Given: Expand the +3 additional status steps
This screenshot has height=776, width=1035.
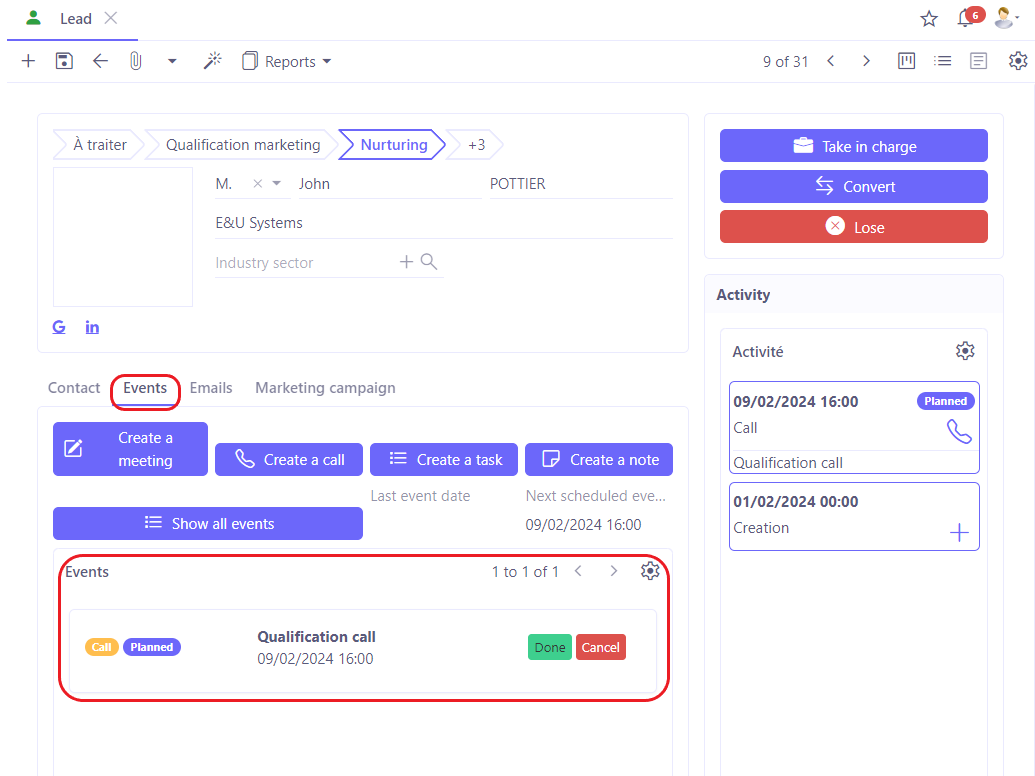Looking at the screenshot, I should [476, 145].
